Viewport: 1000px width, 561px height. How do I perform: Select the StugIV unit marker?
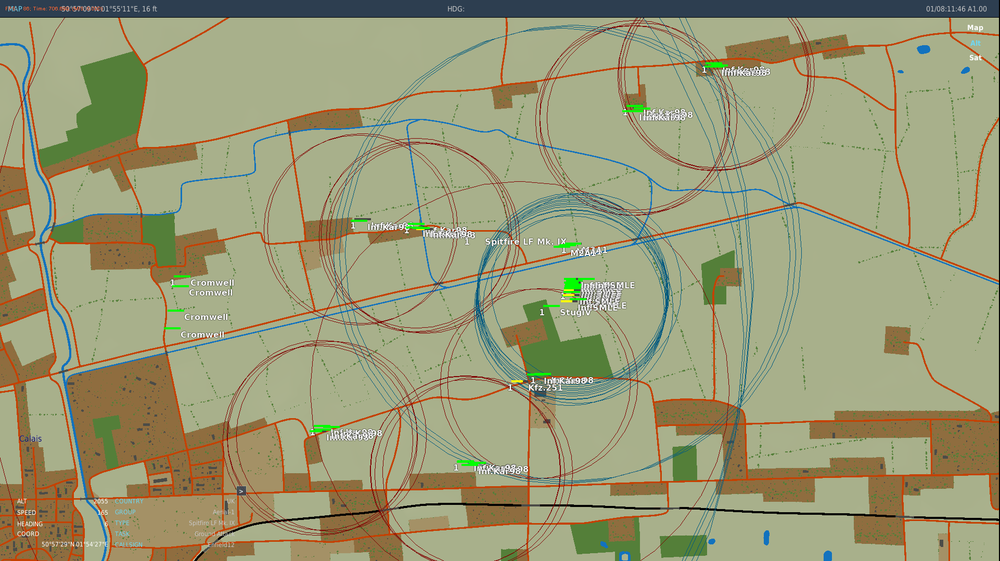(x=575, y=312)
